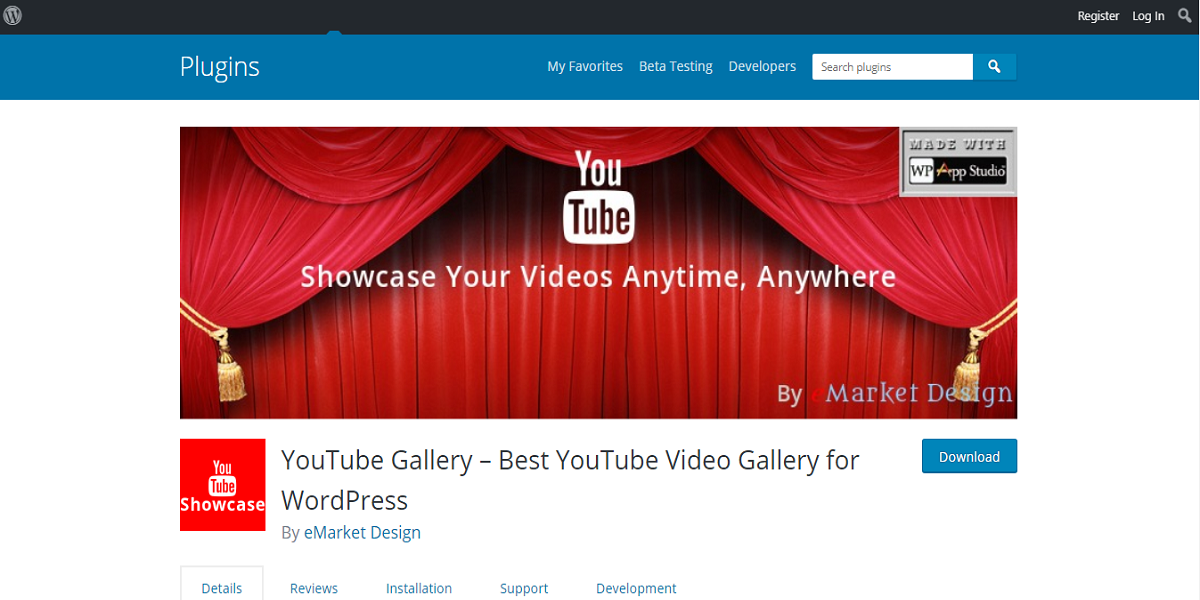
Task: Switch to the Reviews tab
Action: tap(314, 588)
